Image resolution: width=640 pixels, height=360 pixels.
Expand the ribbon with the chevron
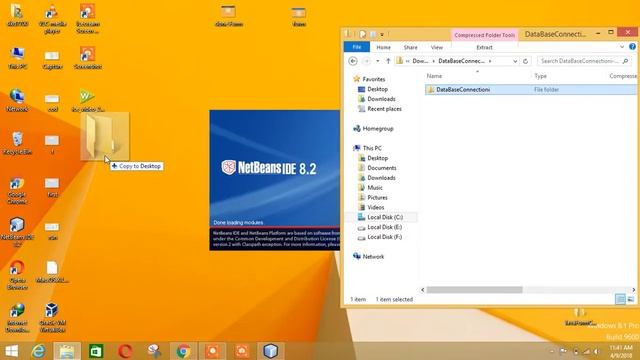pos(622,47)
